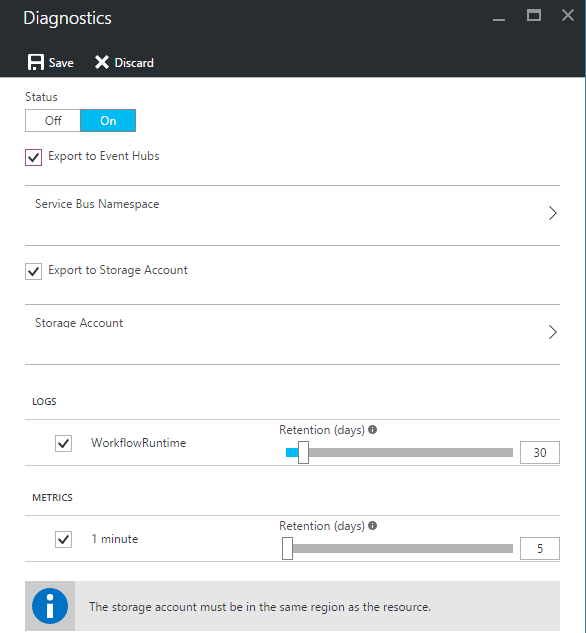The height and width of the screenshot is (633, 586).
Task: Turn diagnostics status Off
Action: (53, 120)
